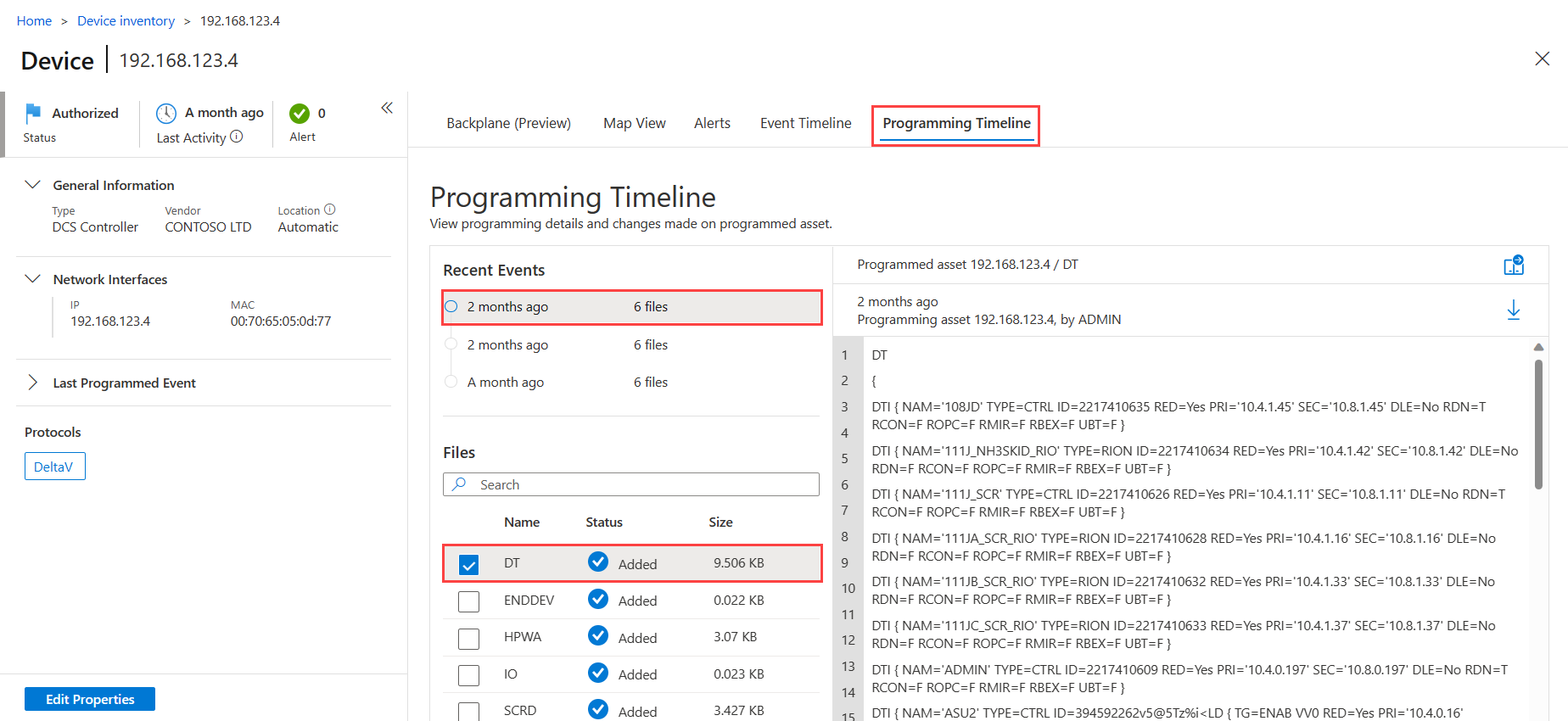Click the Files search input field
The width and height of the screenshot is (1568, 721).
click(630, 484)
